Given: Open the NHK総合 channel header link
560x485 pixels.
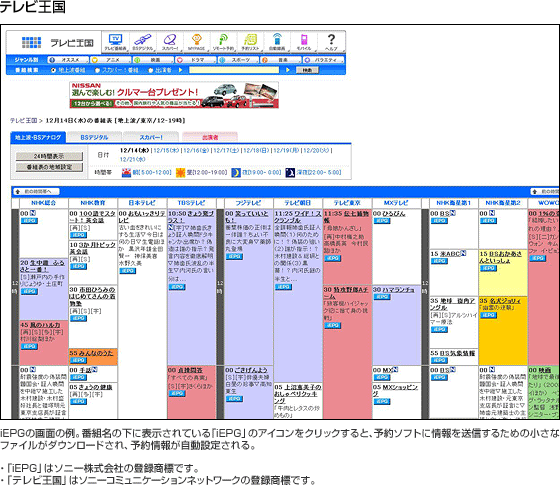Looking at the screenshot, I should point(44,203).
